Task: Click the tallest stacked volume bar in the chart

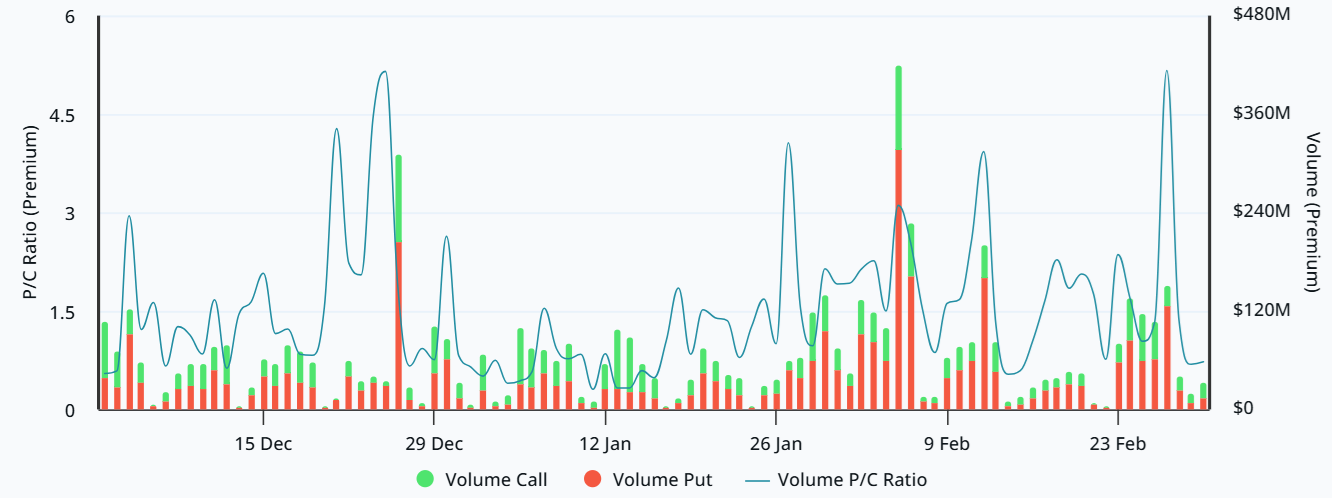Action: (899, 240)
